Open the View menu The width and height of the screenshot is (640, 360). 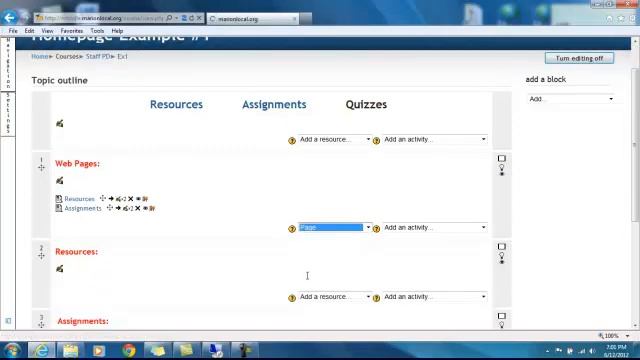pos(47,31)
